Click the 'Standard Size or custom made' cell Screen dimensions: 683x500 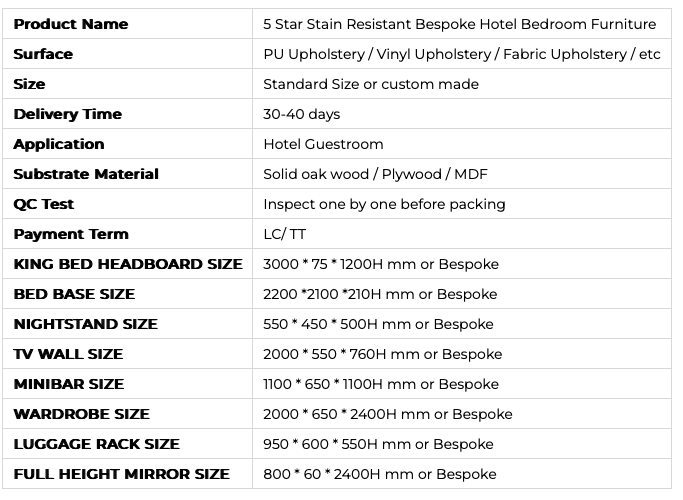[370, 84]
